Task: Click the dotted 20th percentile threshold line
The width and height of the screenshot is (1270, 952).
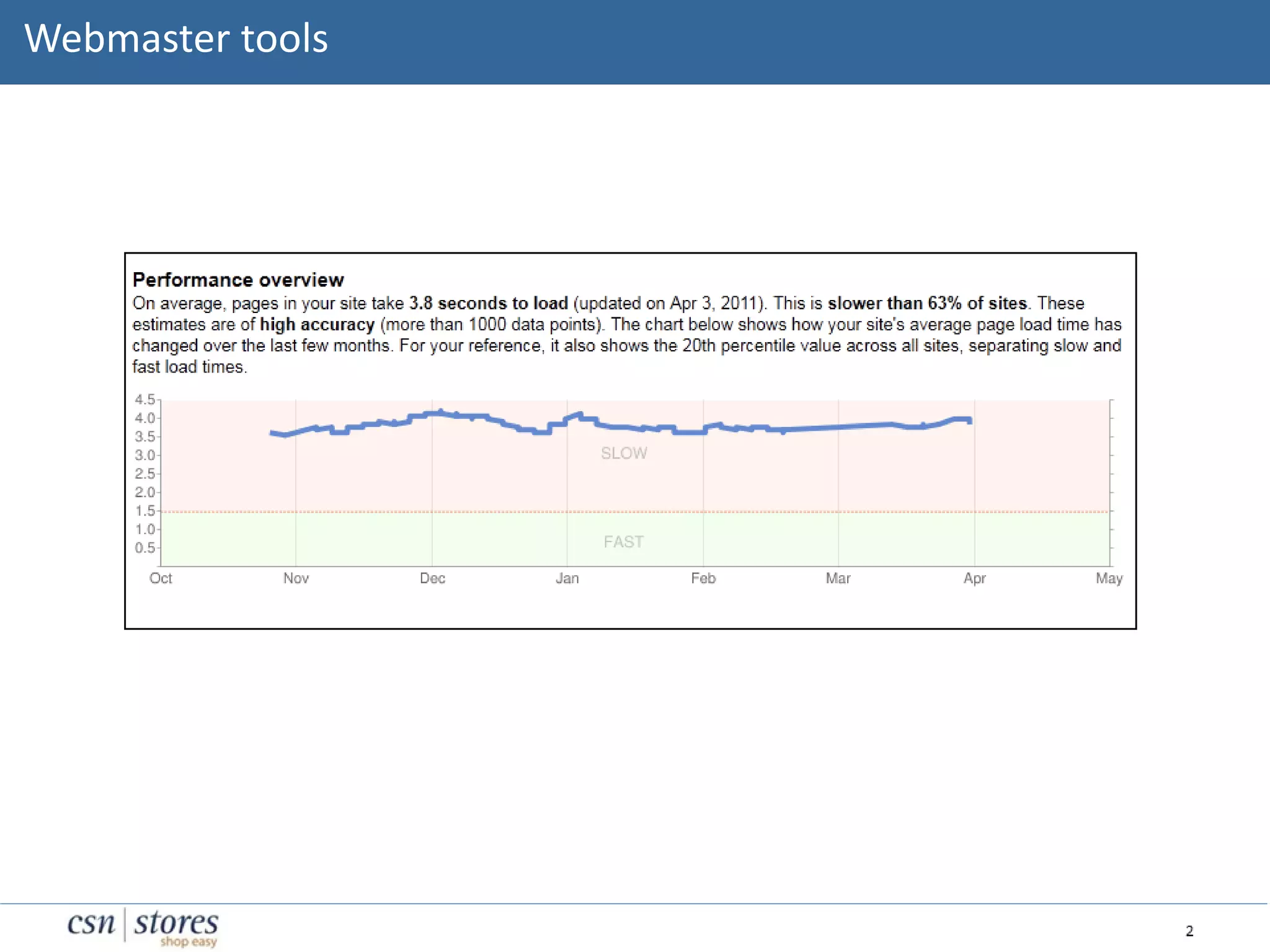Action: 635,512
